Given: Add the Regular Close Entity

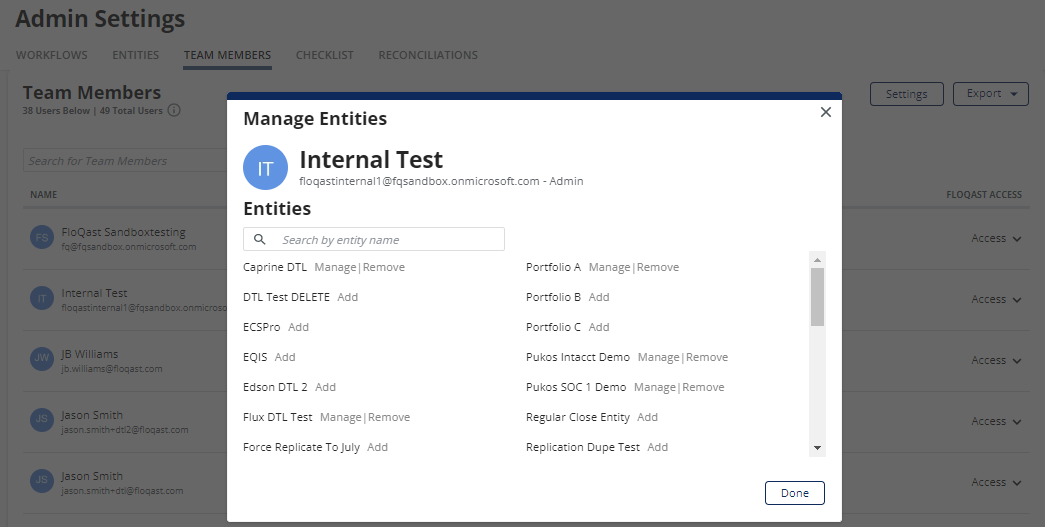Looking at the screenshot, I should (x=647, y=417).
